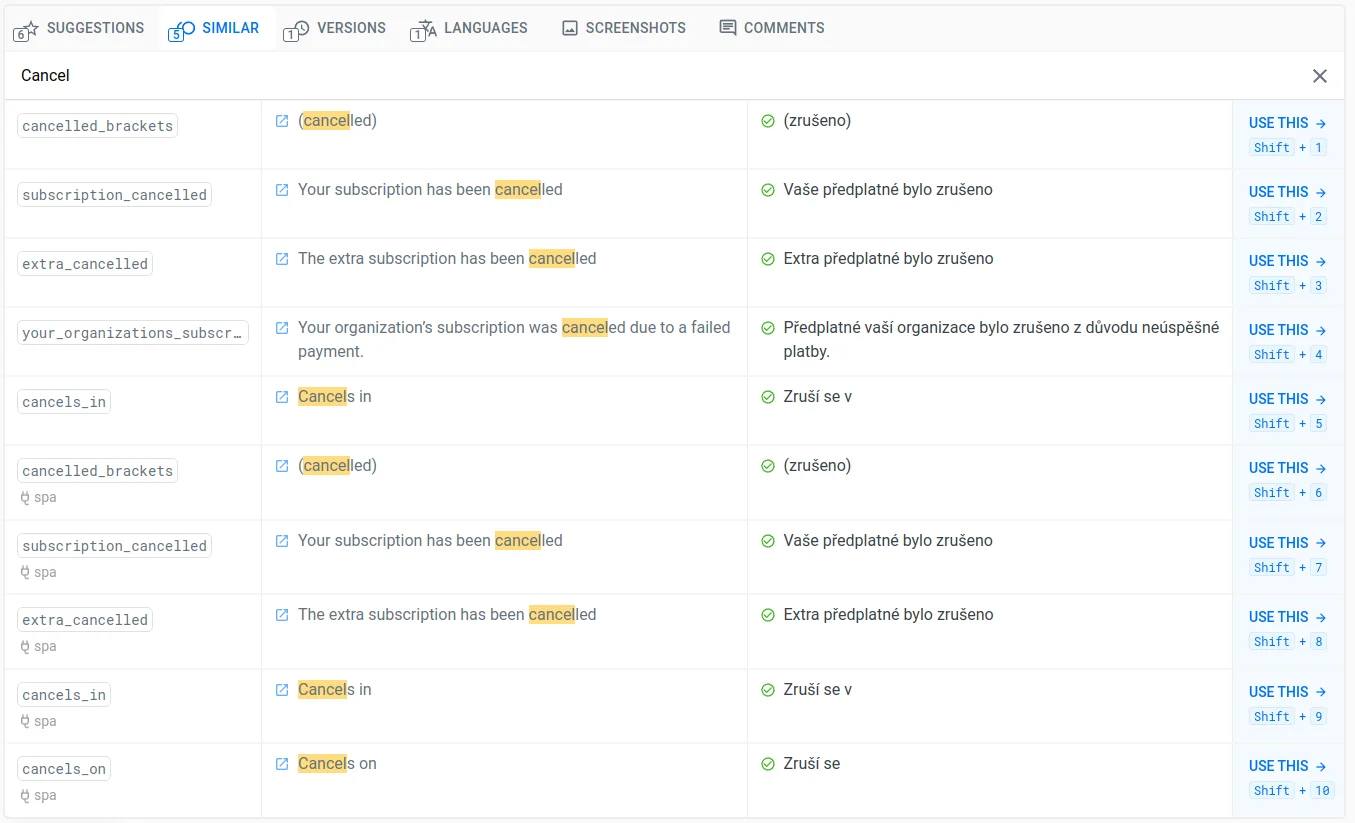Click 'USE THIS' for Shift+4 organization row

(x=1287, y=330)
